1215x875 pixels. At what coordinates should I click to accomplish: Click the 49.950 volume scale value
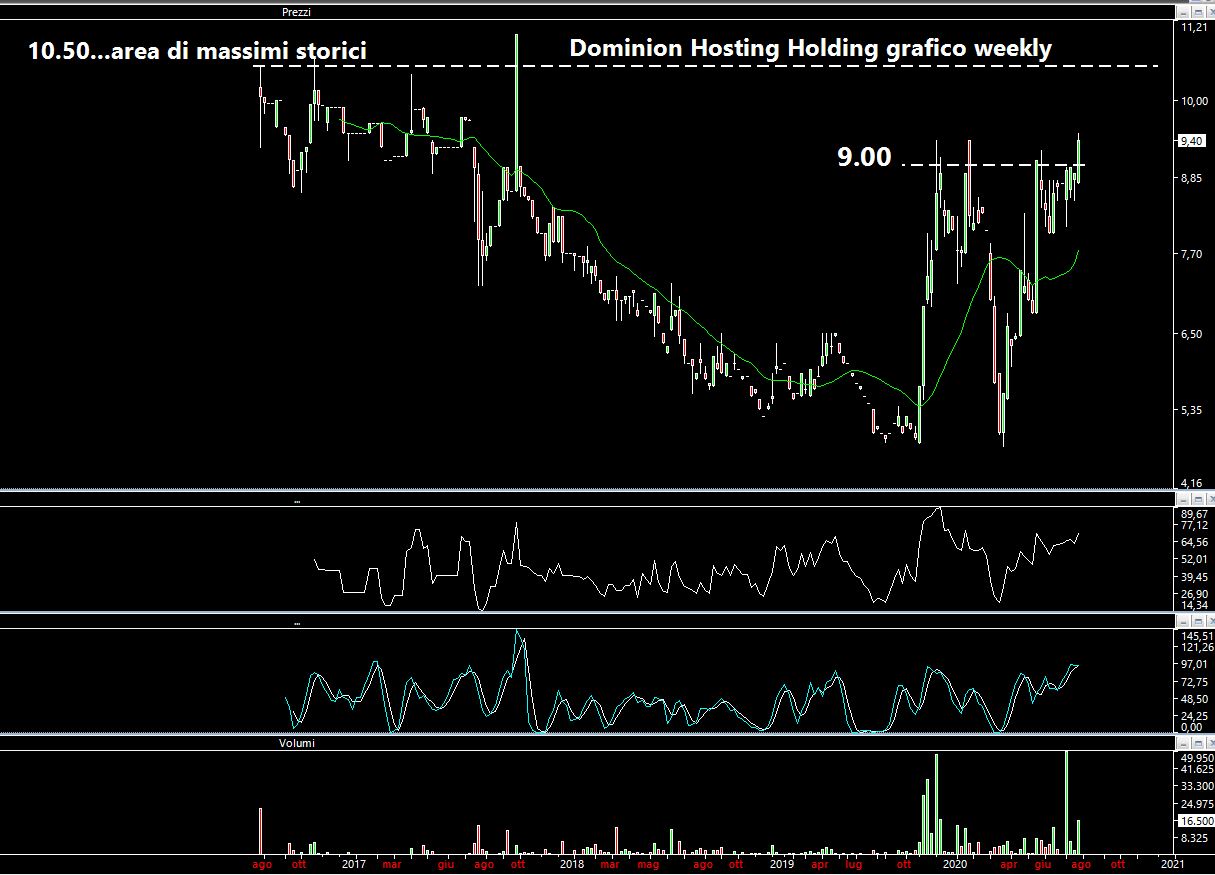pos(1197,757)
